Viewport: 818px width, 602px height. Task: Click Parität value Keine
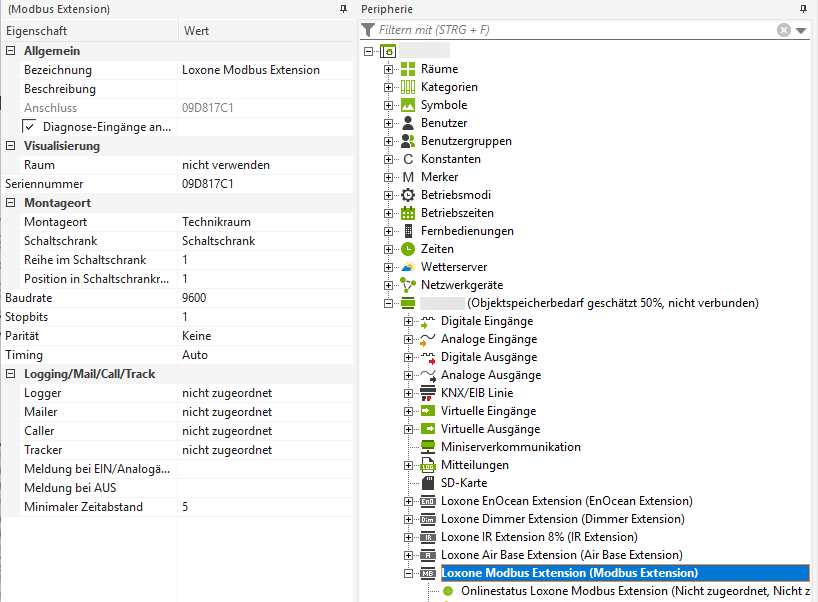[x=266, y=336]
